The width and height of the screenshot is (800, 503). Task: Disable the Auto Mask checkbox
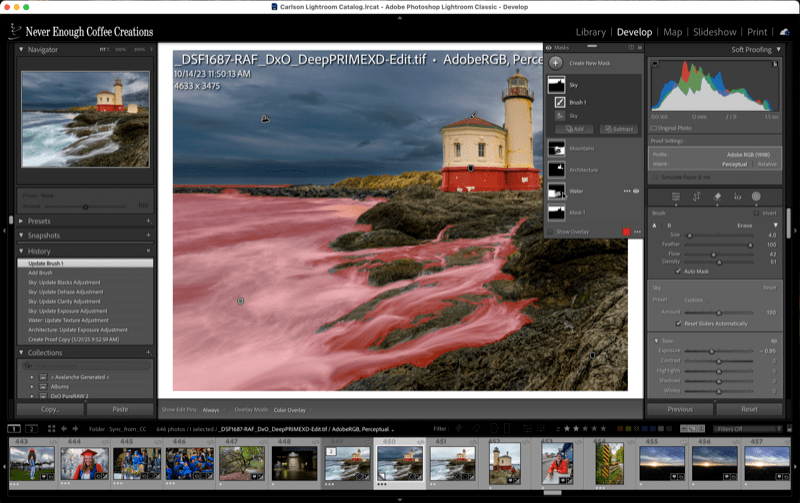(x=679, y=271)
